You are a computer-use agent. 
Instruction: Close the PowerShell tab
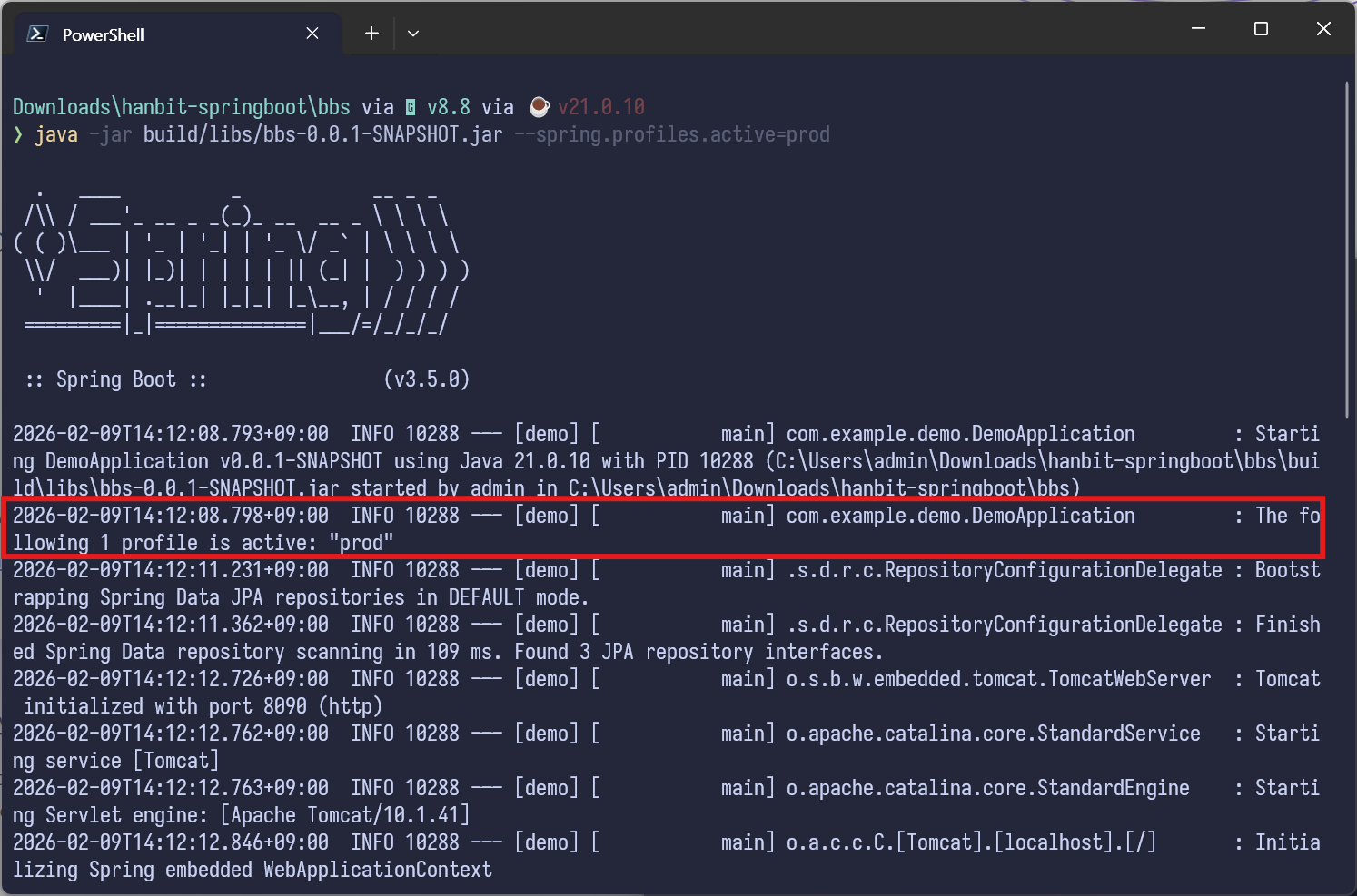[312, 34]
